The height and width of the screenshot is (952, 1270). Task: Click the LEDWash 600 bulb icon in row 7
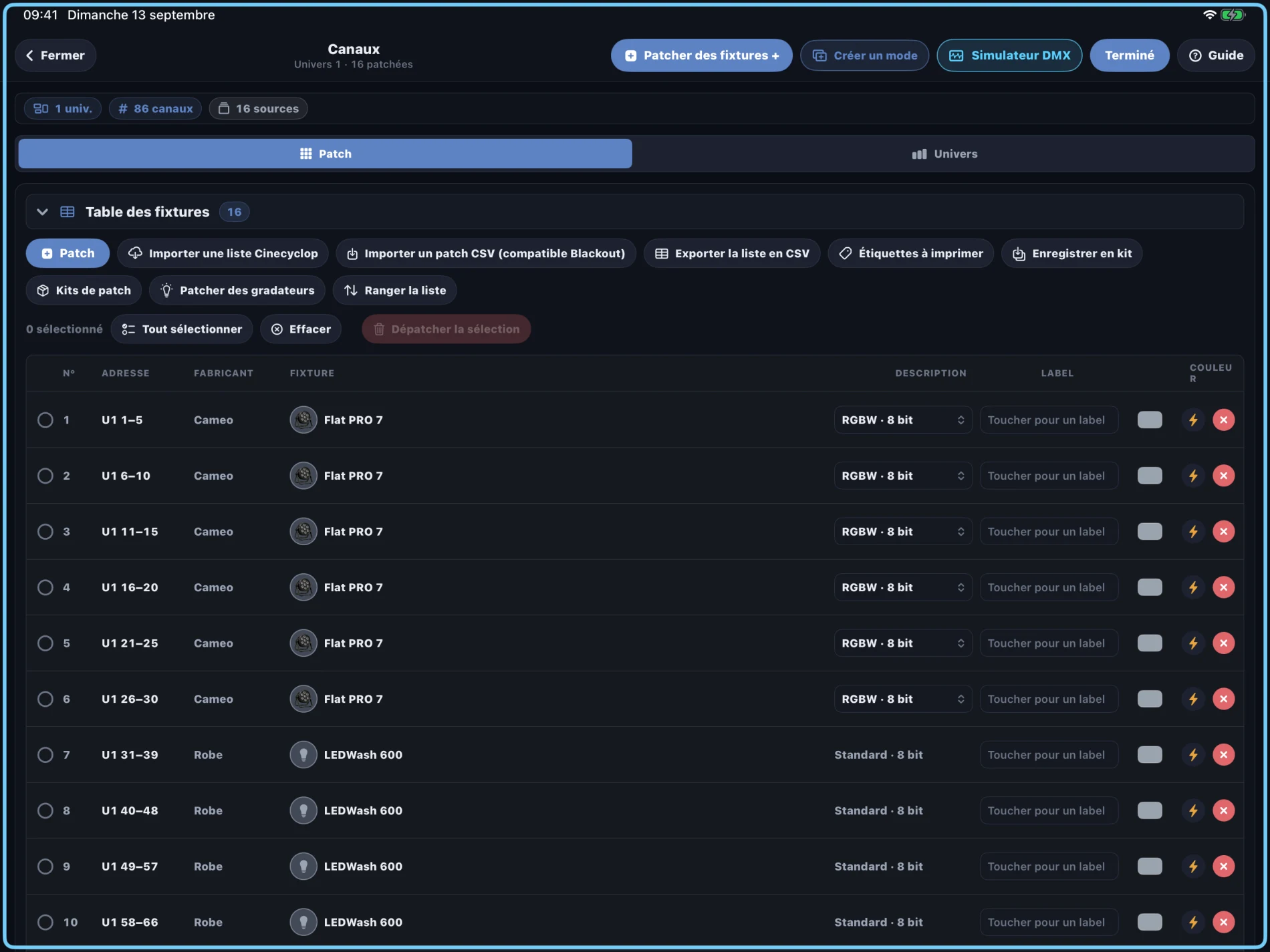click(x=303, y=754)
